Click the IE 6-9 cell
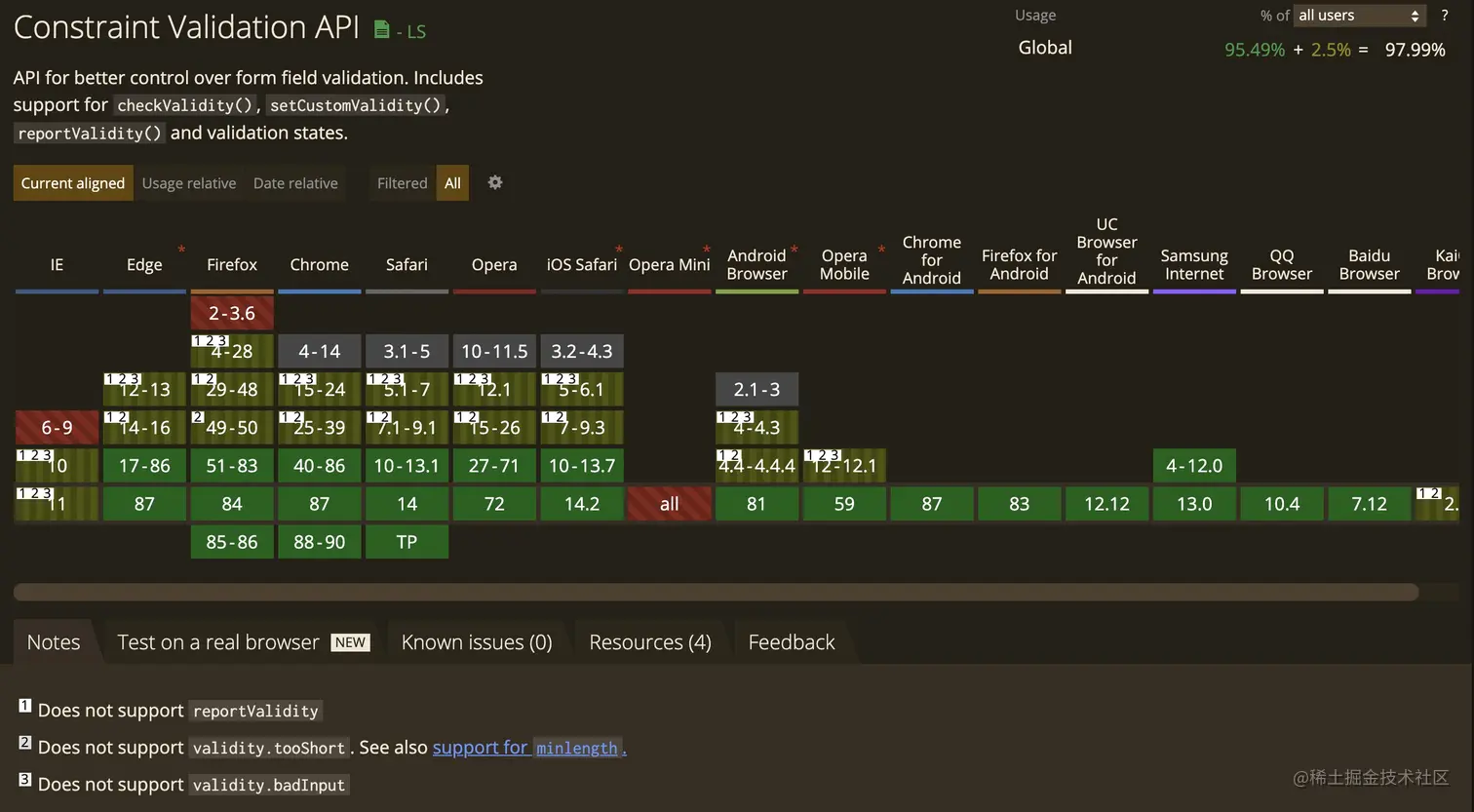This screenshot has width=1474, height=812. (x=57, y=427)
